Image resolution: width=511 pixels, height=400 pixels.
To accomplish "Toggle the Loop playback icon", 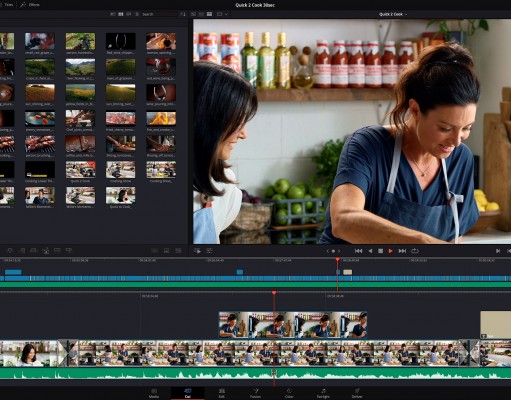I will click(x=415, y=251).
